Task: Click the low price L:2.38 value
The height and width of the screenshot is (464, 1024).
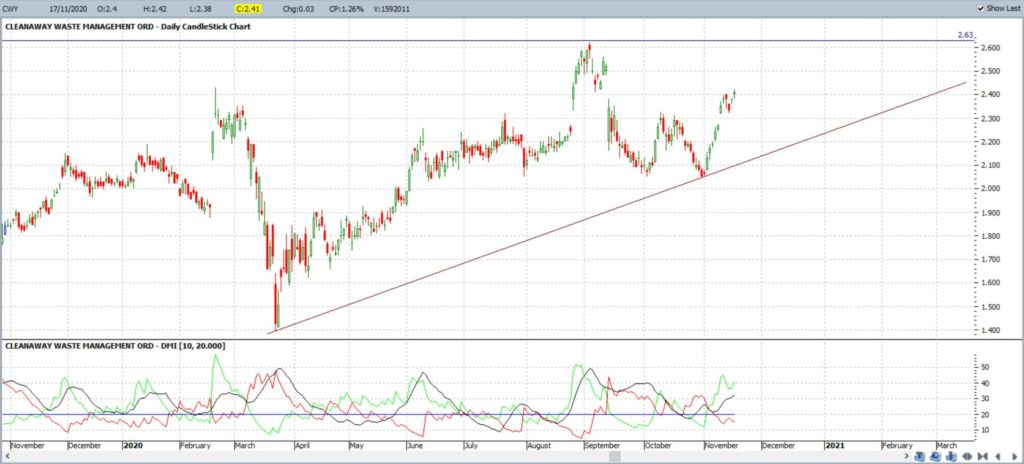Action: click(198, 8)
